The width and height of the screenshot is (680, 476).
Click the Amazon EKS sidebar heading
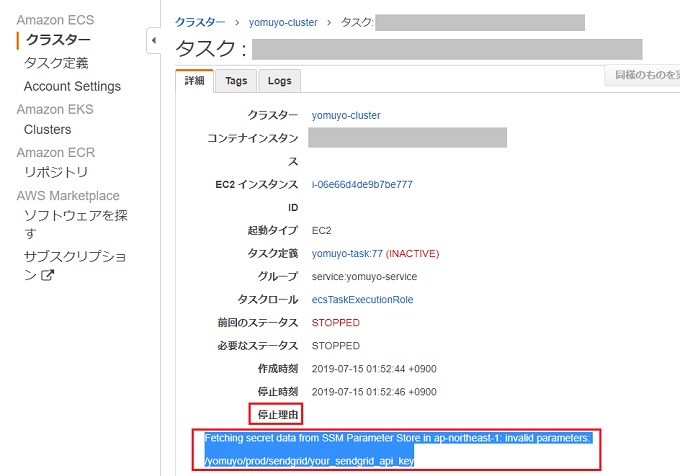coord(55,109)
